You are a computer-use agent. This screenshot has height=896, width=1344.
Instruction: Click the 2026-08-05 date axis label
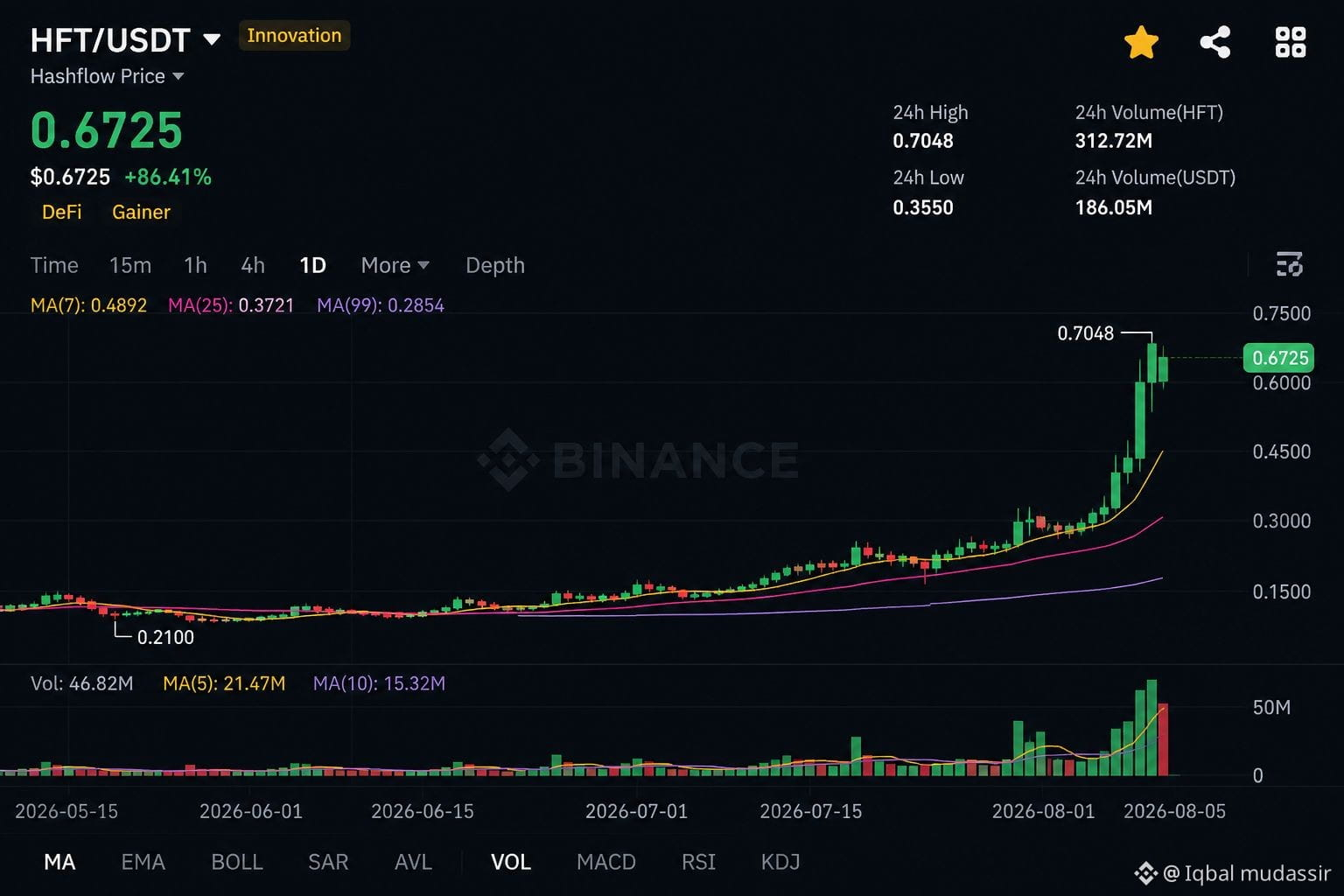coord(1174,811)
